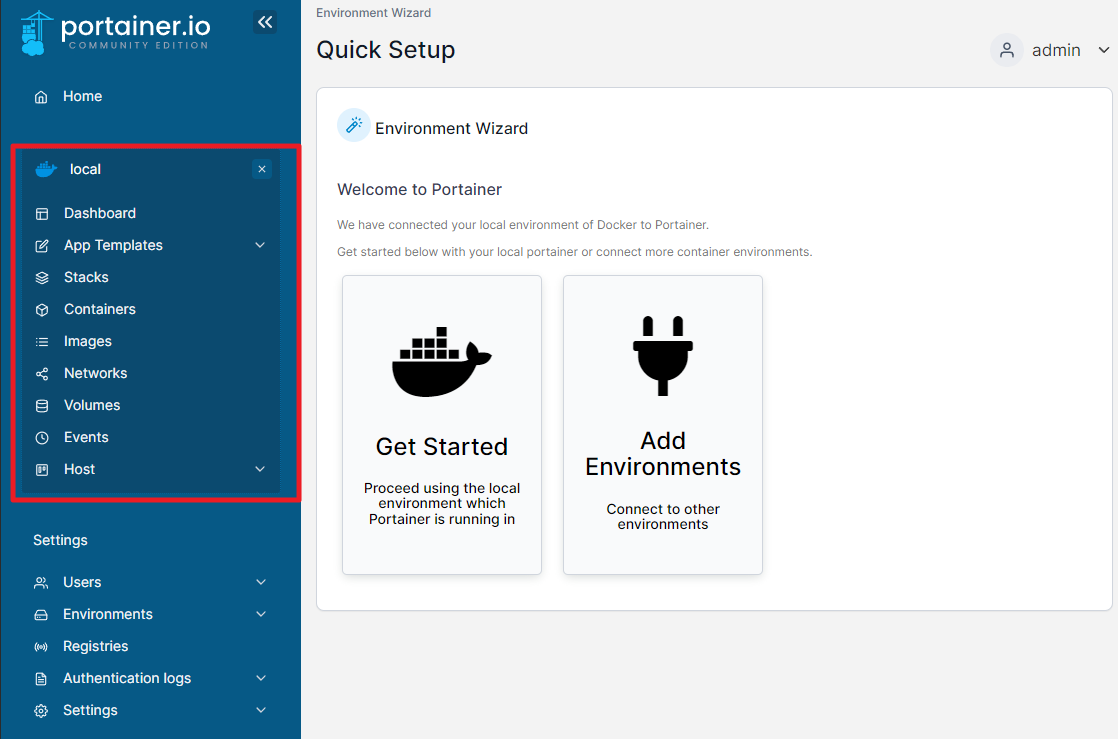Viewport: 1118px width, 739px height.
Task: Go to Stacks in the sidebar
Action: point(86,277)
